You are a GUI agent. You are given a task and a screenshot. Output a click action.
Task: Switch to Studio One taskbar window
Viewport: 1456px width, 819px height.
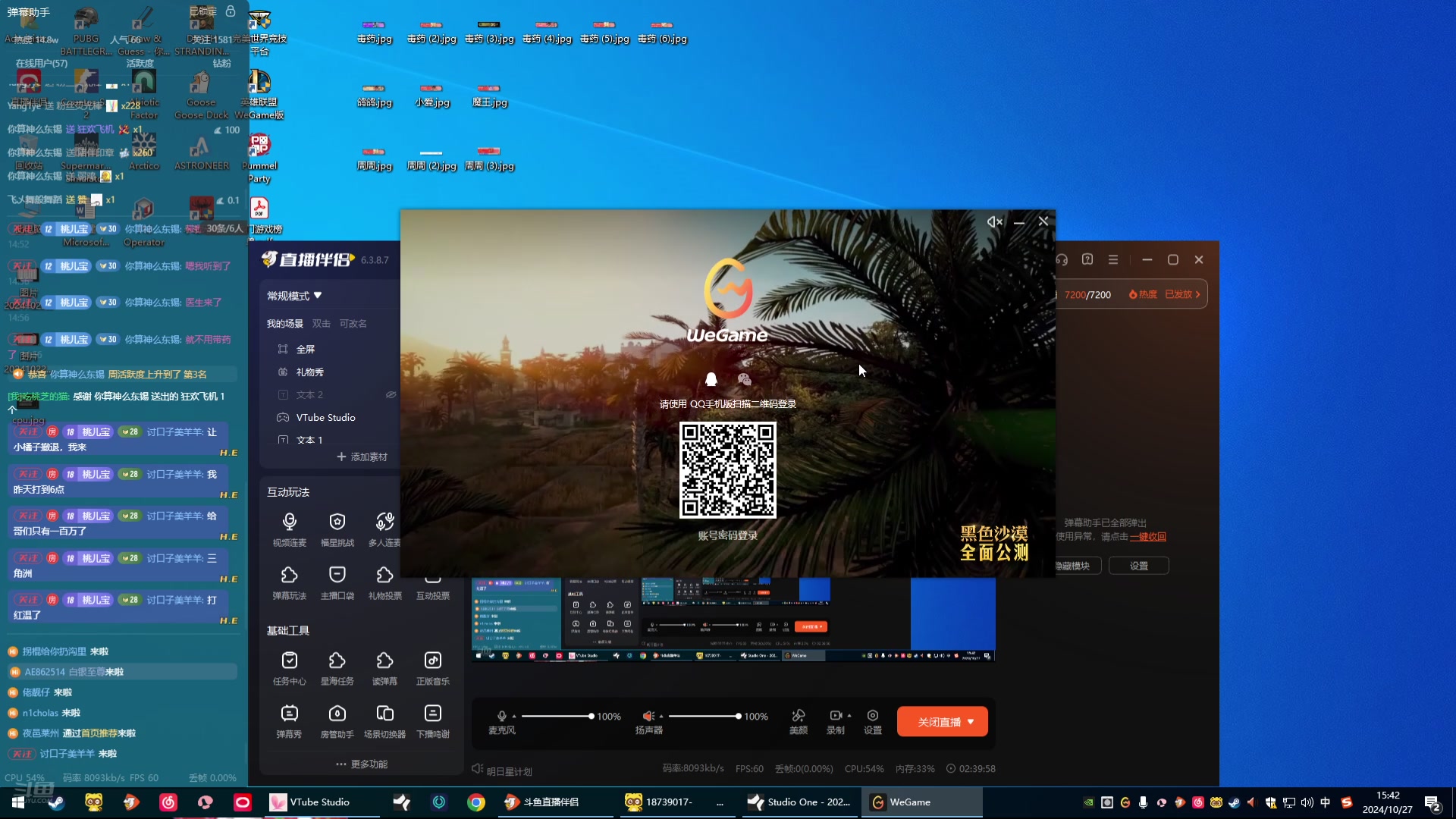(x=799, y=802)
